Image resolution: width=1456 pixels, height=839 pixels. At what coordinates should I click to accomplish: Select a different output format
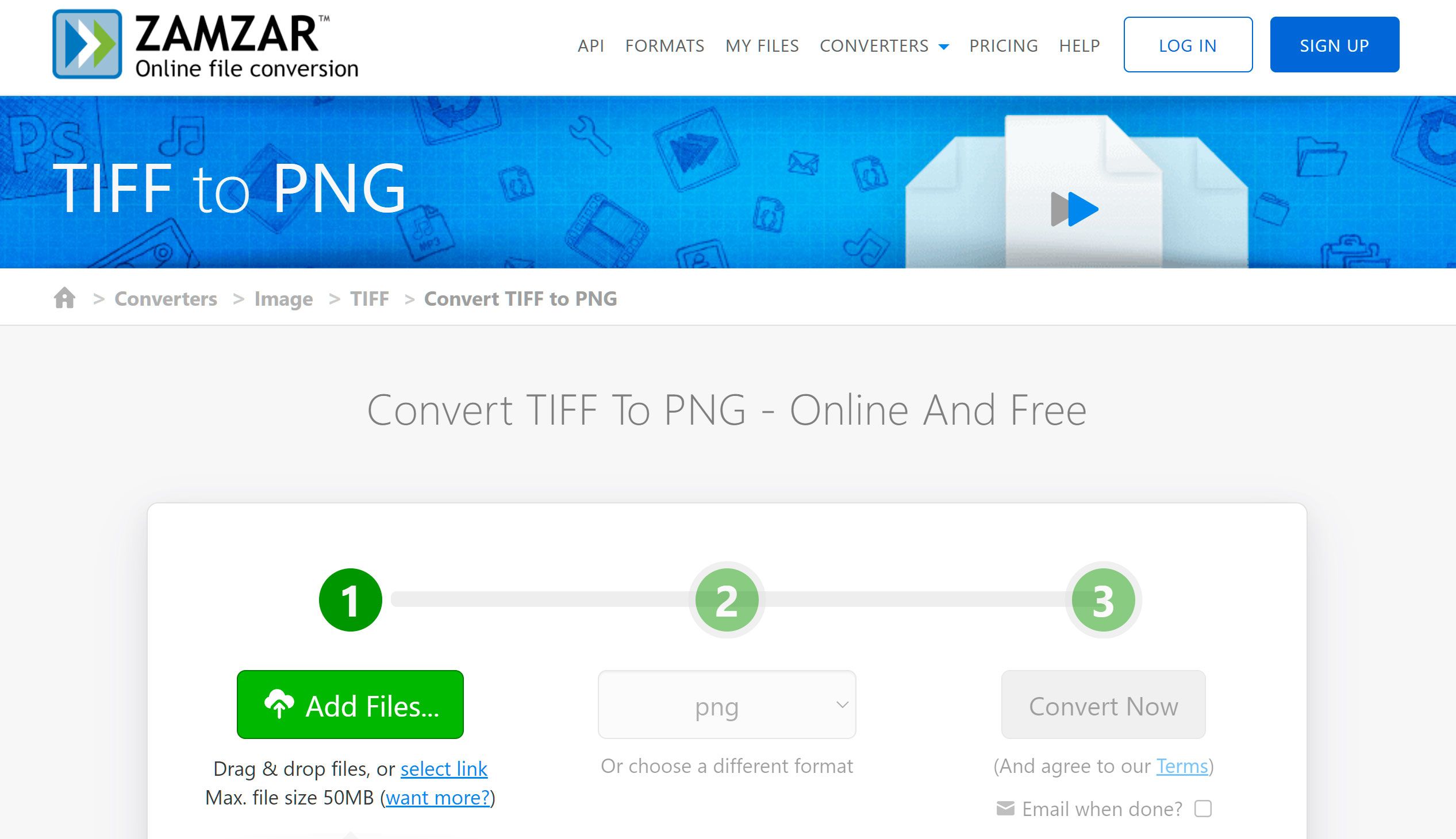(x=727, y=706)
